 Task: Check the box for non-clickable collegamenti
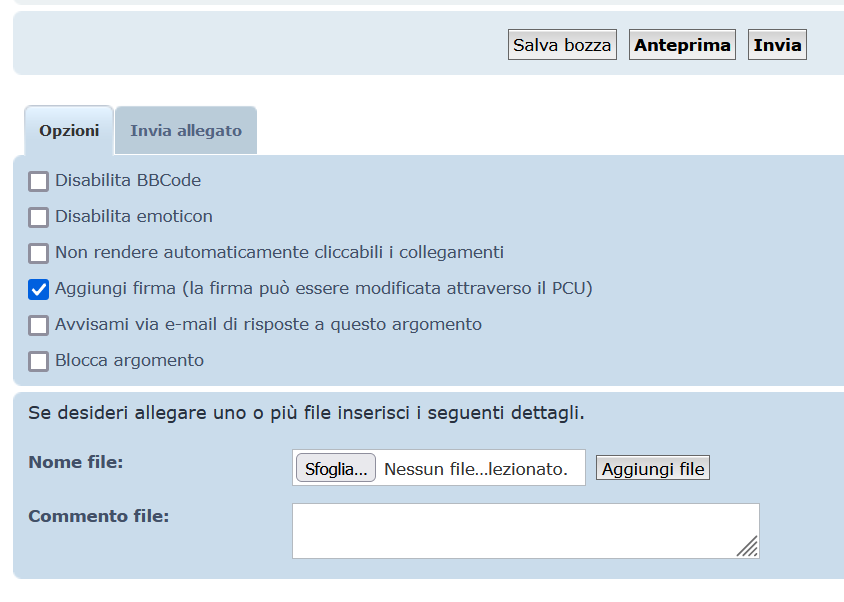point(39,253)
